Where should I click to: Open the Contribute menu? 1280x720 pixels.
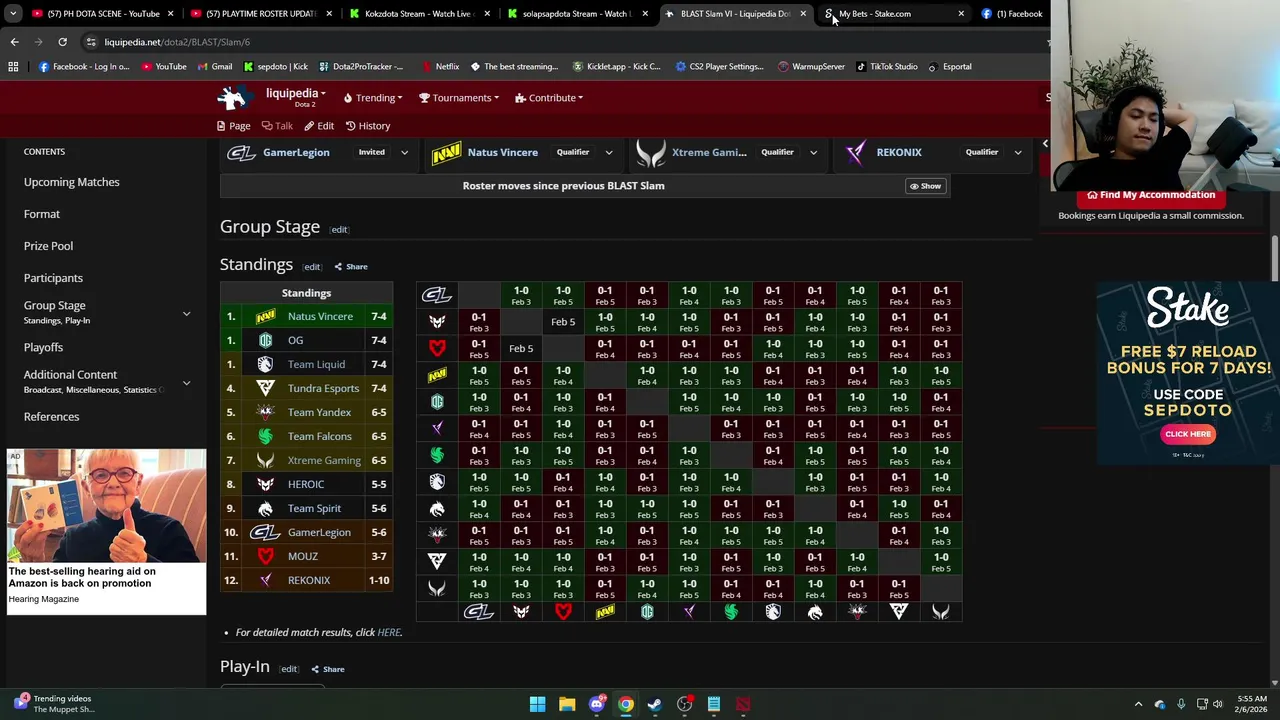pos(549,98)
